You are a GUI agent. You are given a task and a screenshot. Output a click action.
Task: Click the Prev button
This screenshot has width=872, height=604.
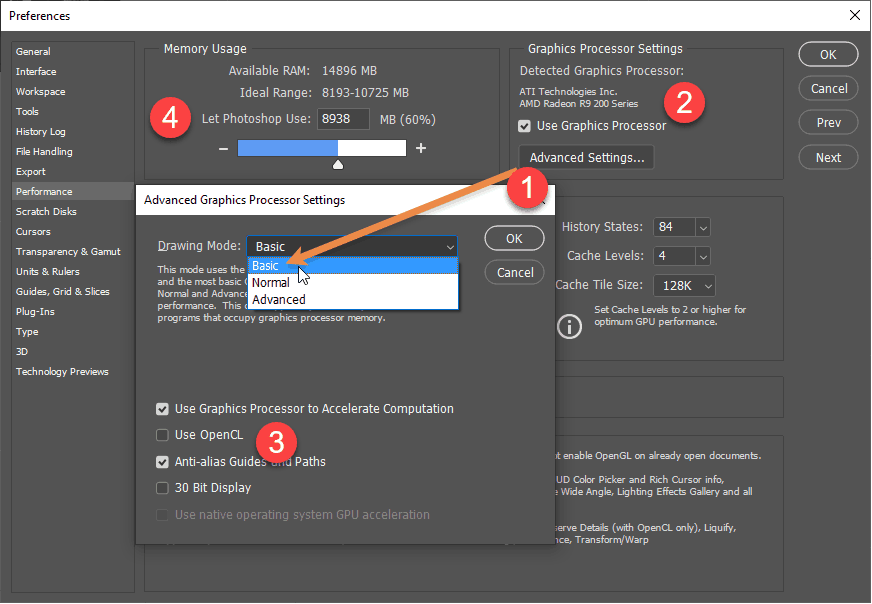[828, 123]
